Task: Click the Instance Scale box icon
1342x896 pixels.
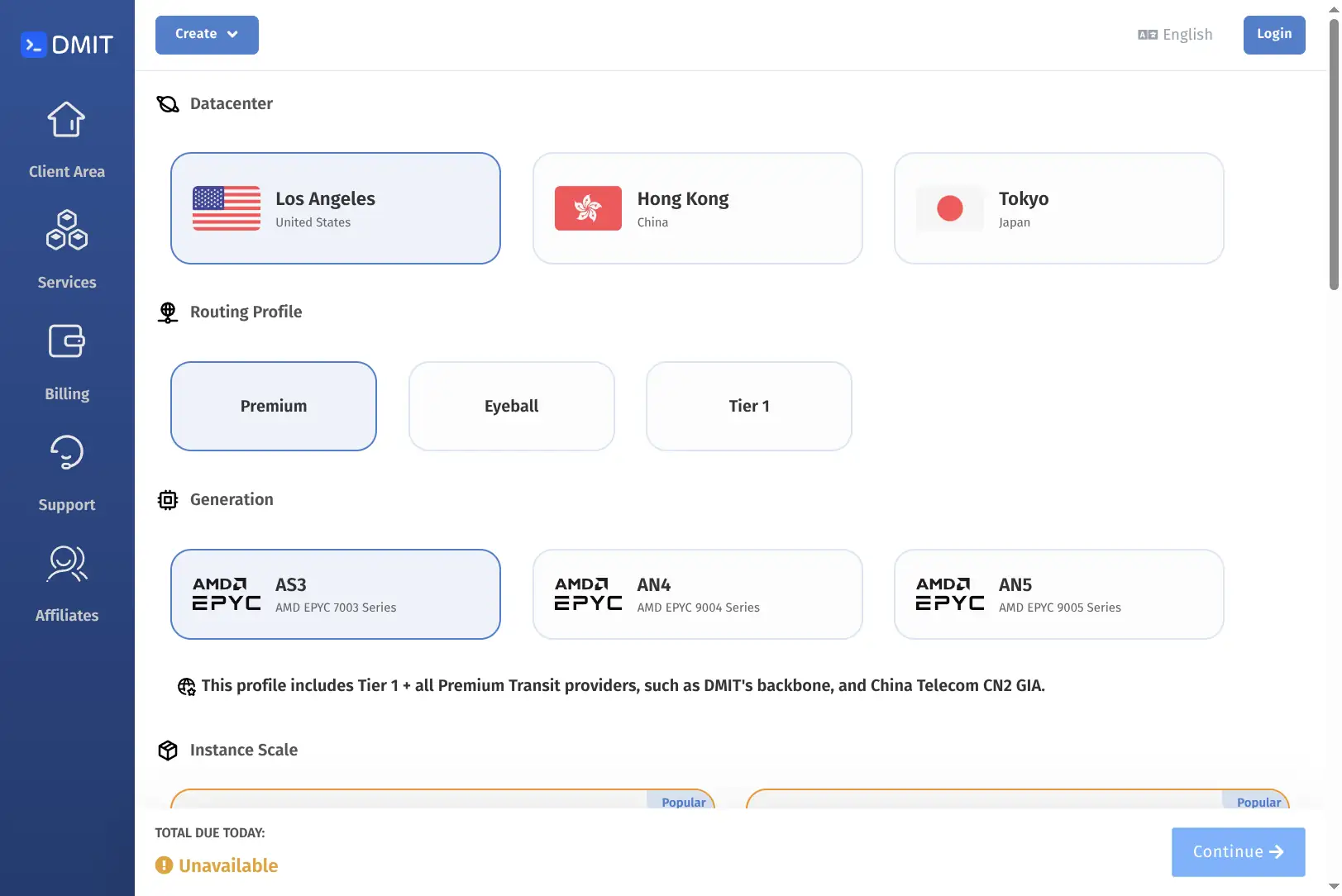Action: (168, 751)
